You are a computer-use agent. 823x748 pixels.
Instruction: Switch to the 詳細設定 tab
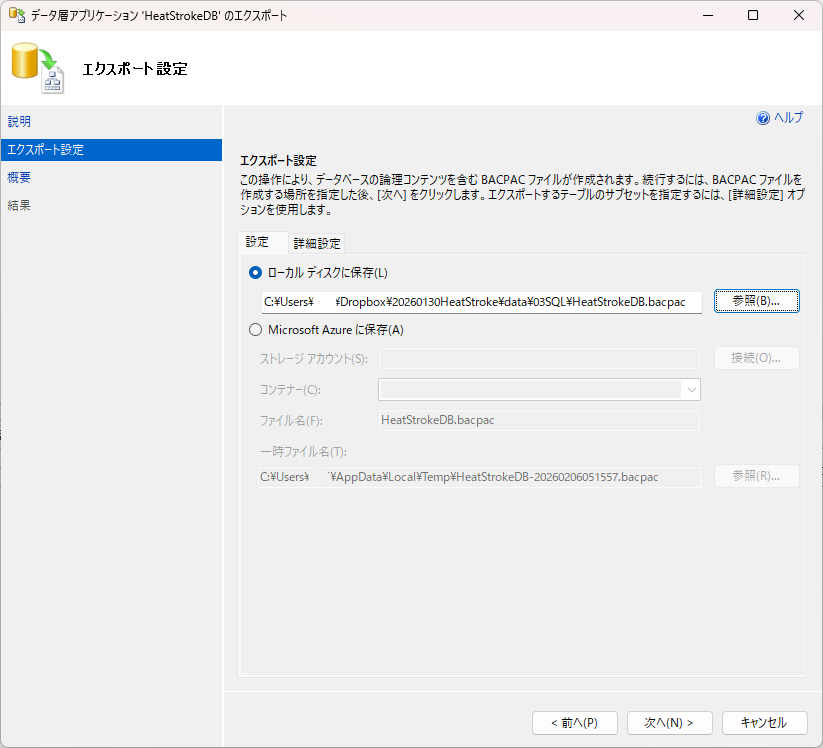click(317, 243)
